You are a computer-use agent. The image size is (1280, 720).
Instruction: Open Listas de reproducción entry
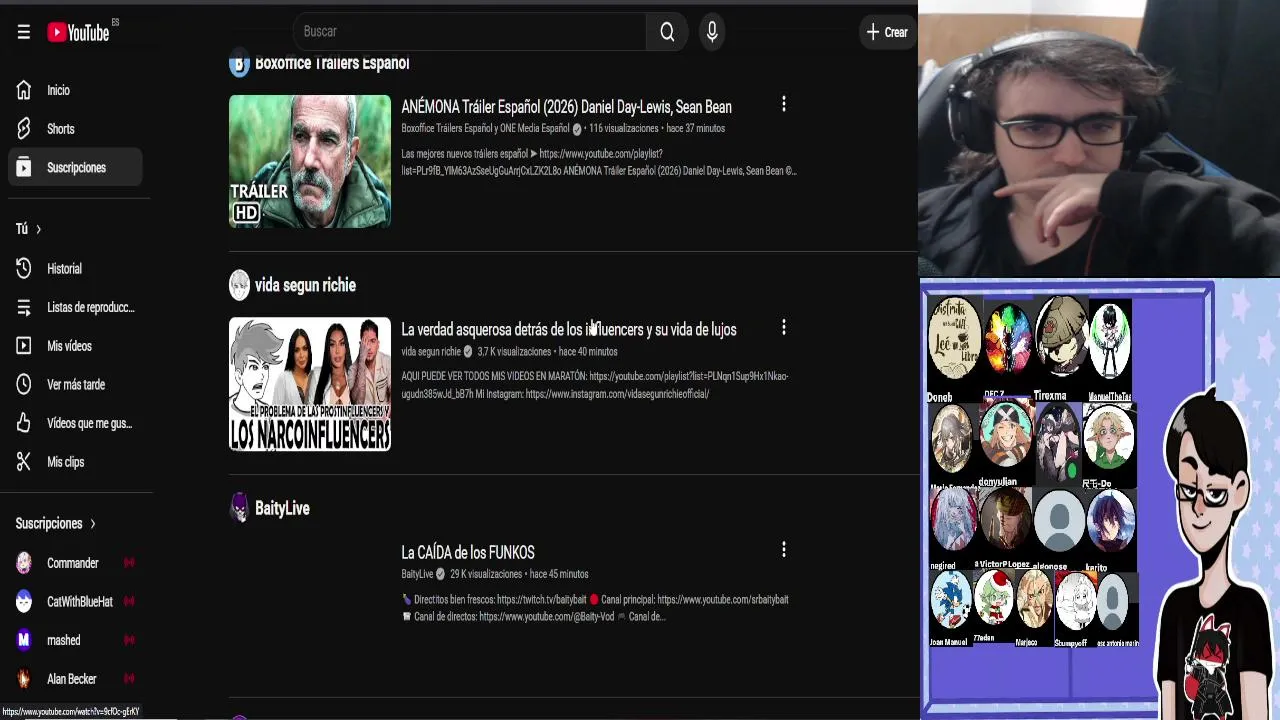(76, 307)
